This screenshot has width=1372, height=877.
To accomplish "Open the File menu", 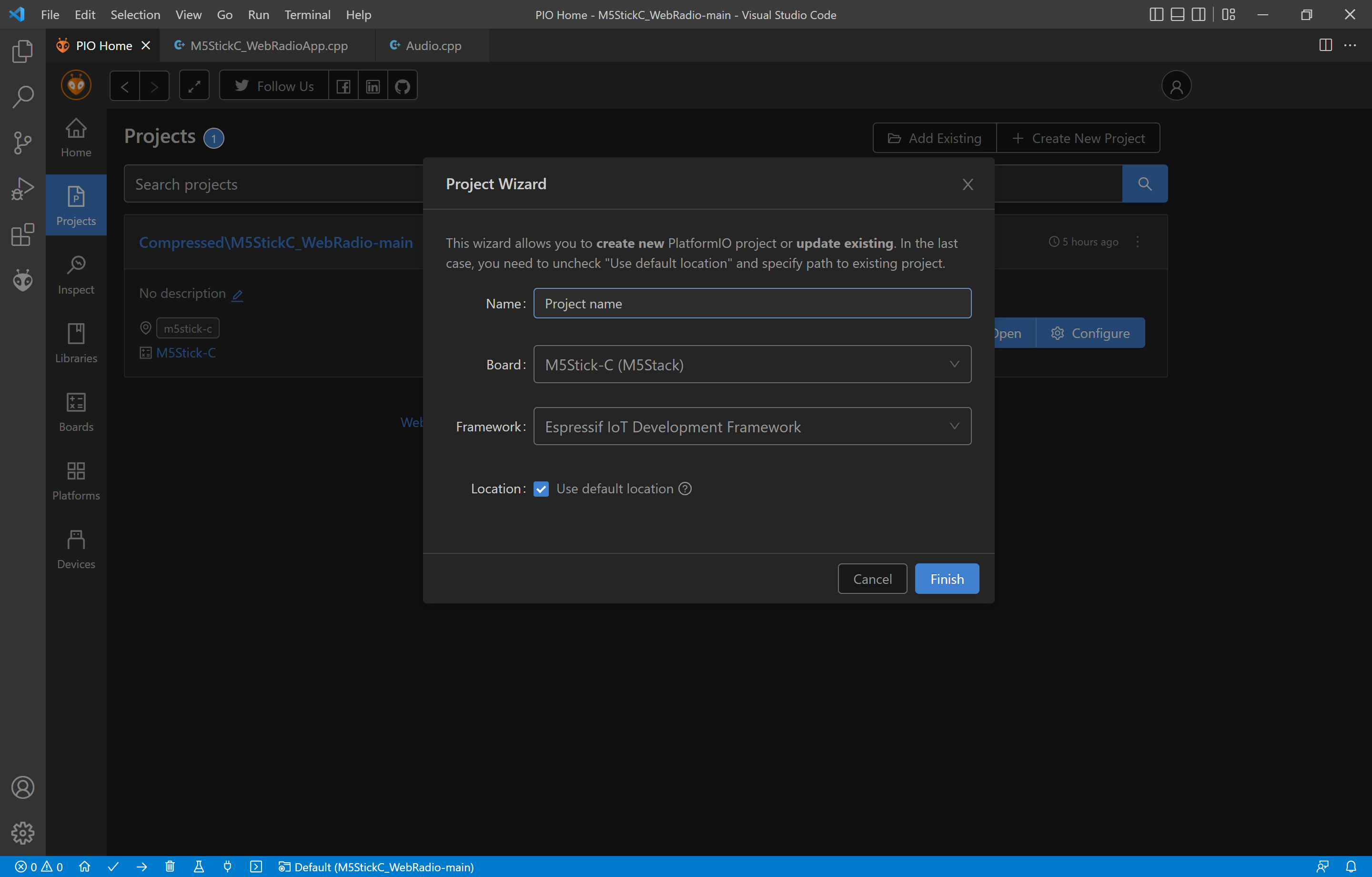I will click(x=50, y=15).
